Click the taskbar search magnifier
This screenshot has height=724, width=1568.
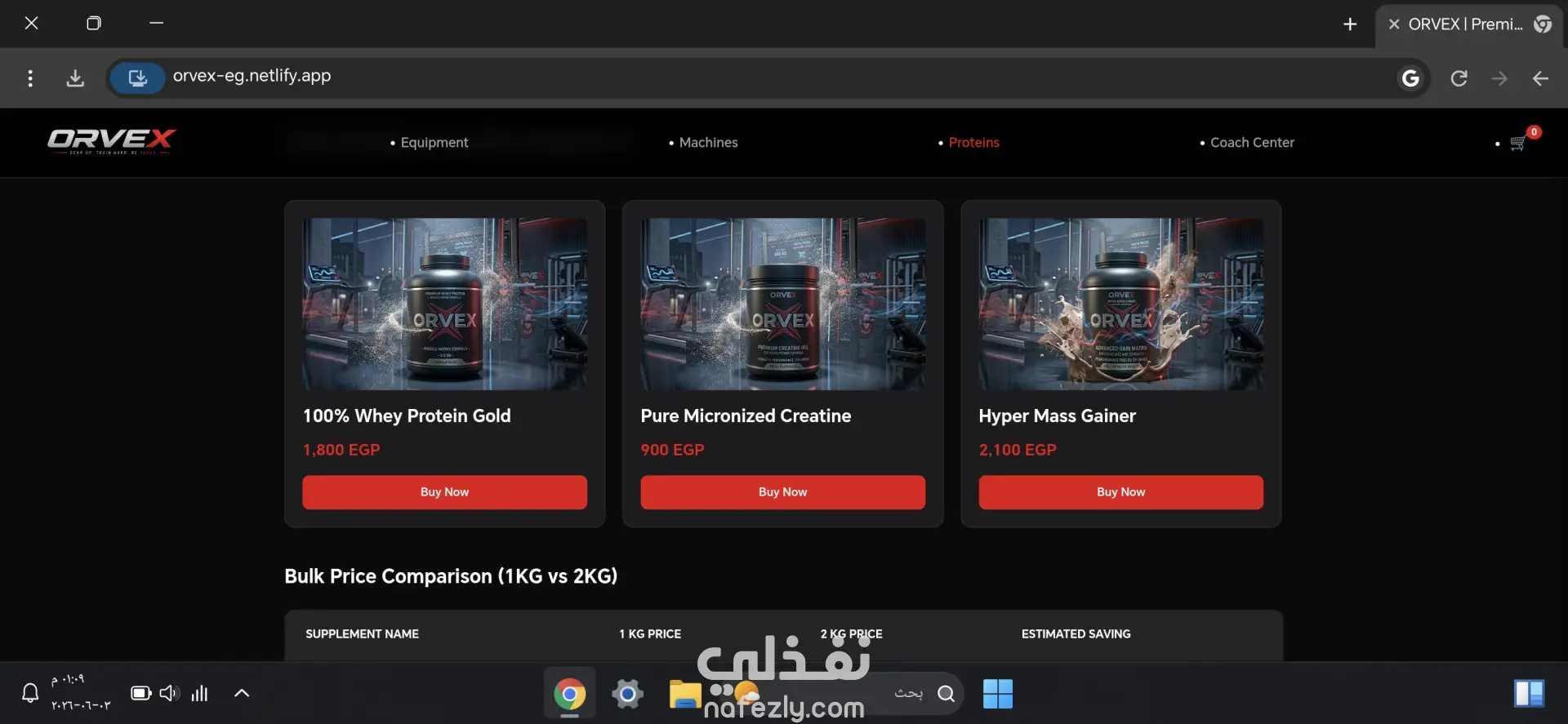947,694
